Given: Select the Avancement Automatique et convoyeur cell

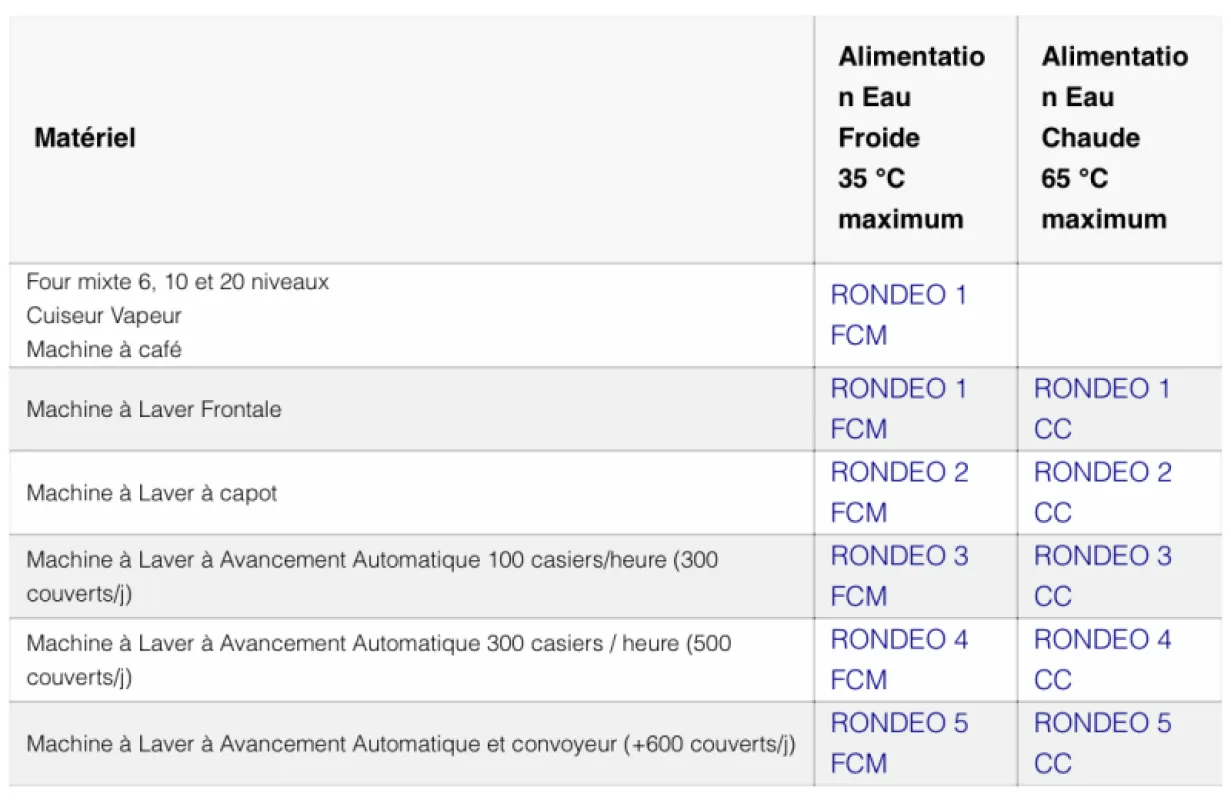Looking at the screenshot, I should click(x=410, y=744).
